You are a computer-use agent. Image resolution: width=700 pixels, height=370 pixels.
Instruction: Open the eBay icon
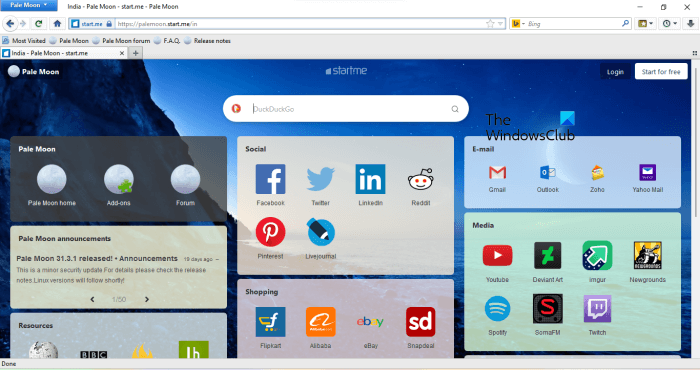pos(370,322)
